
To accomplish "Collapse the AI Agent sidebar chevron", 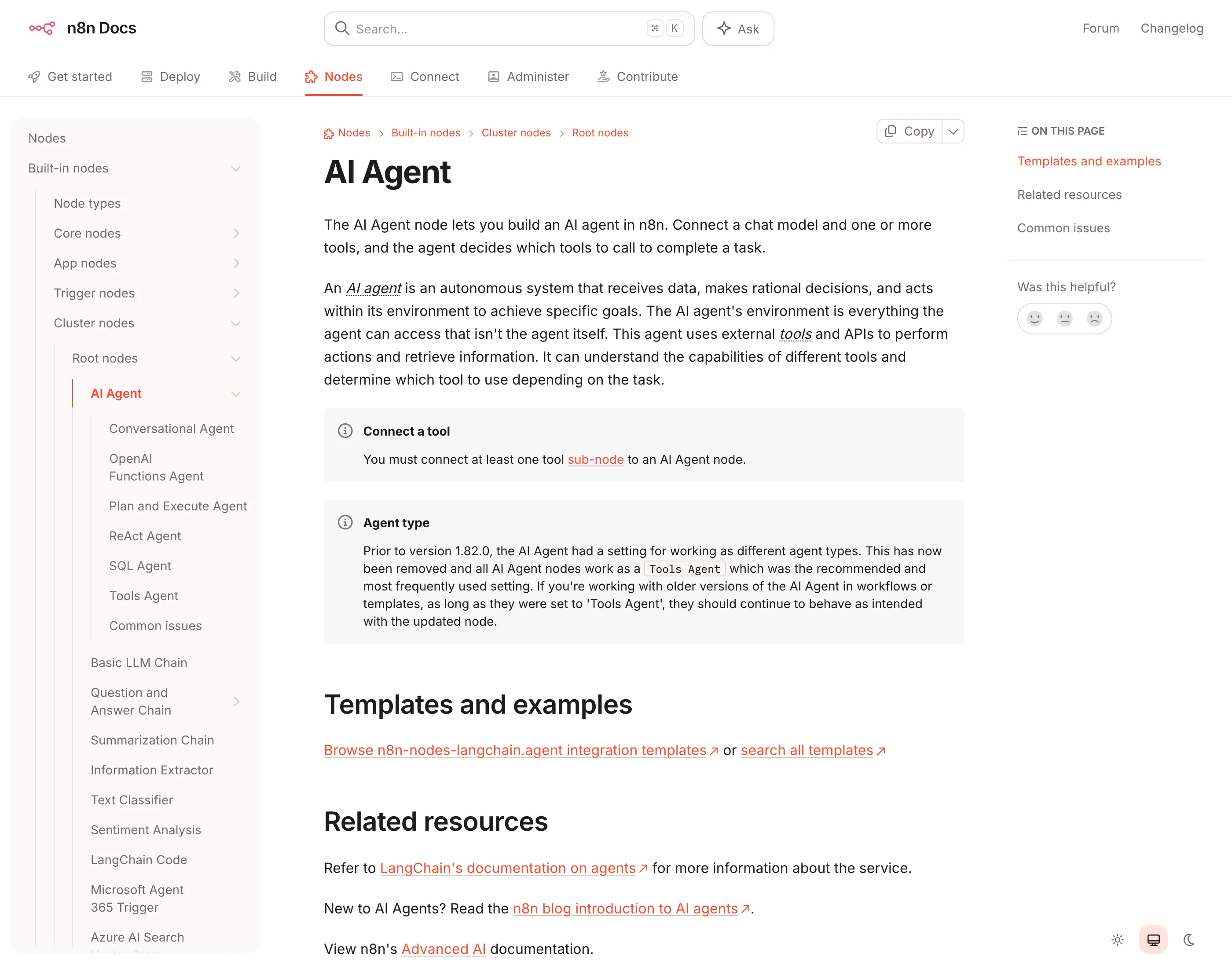I will [x=236, y=393].
